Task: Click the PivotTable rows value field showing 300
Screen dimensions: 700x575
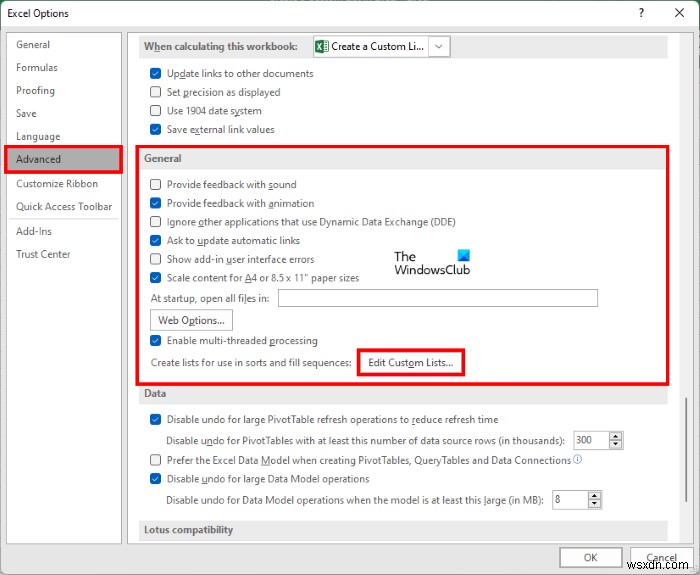Action: click(591, 440)
